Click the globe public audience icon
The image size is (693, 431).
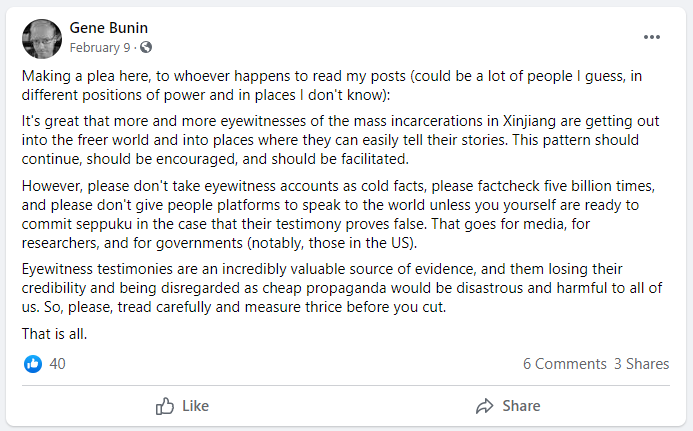tap(146, 47)
